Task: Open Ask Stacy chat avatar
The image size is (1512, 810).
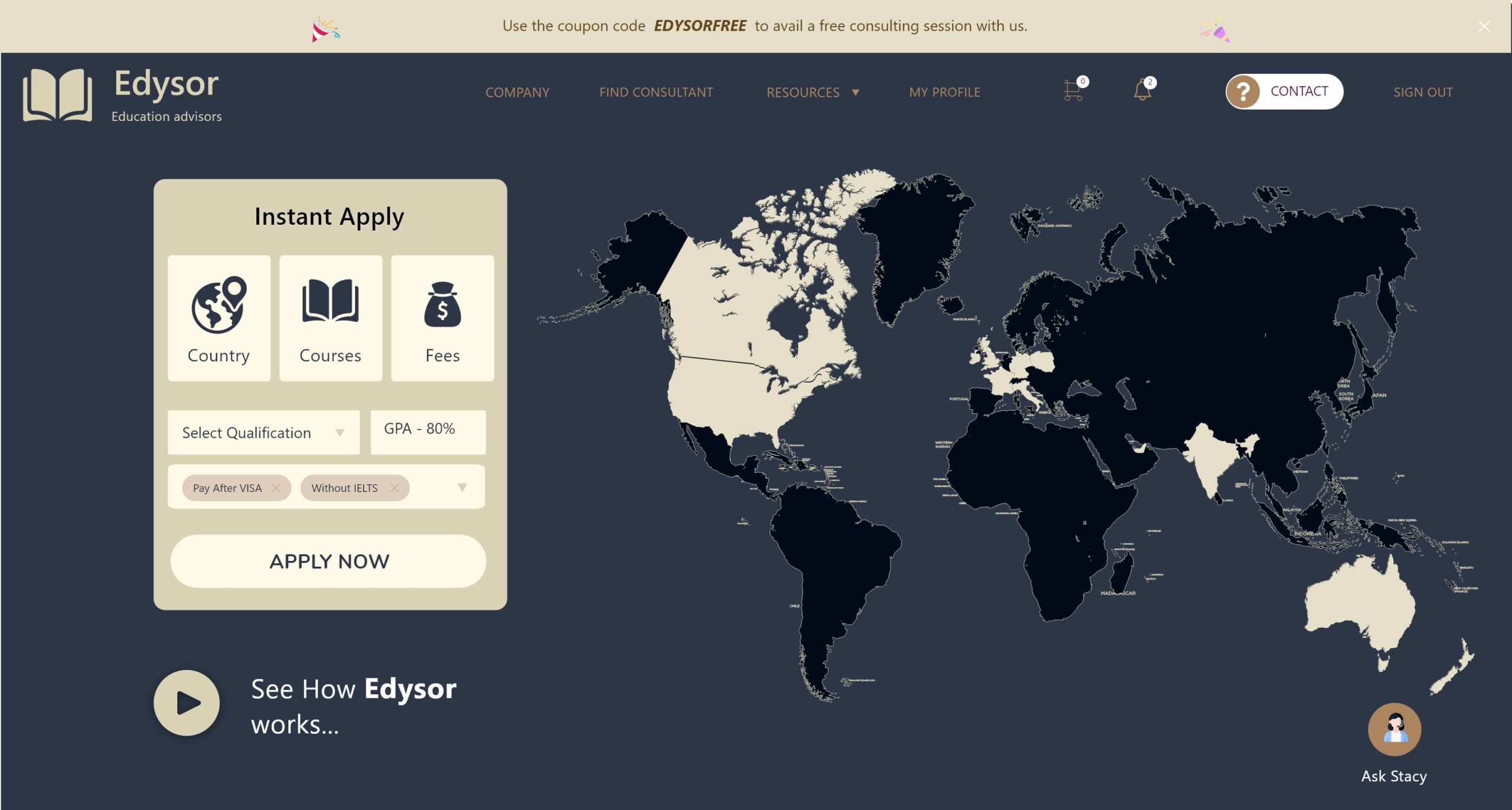Action: (1394, 729)
